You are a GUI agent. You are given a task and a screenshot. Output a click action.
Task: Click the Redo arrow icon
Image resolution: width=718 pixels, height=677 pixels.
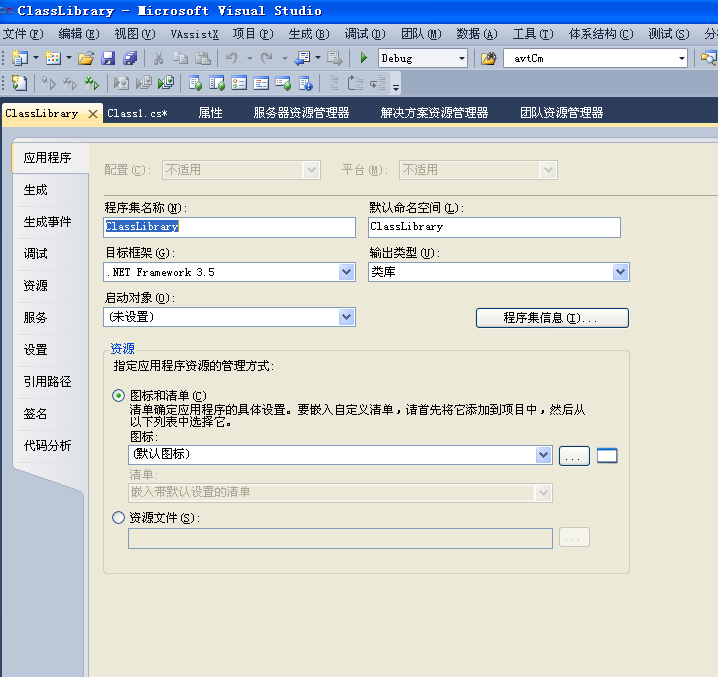tap(267, 58)
